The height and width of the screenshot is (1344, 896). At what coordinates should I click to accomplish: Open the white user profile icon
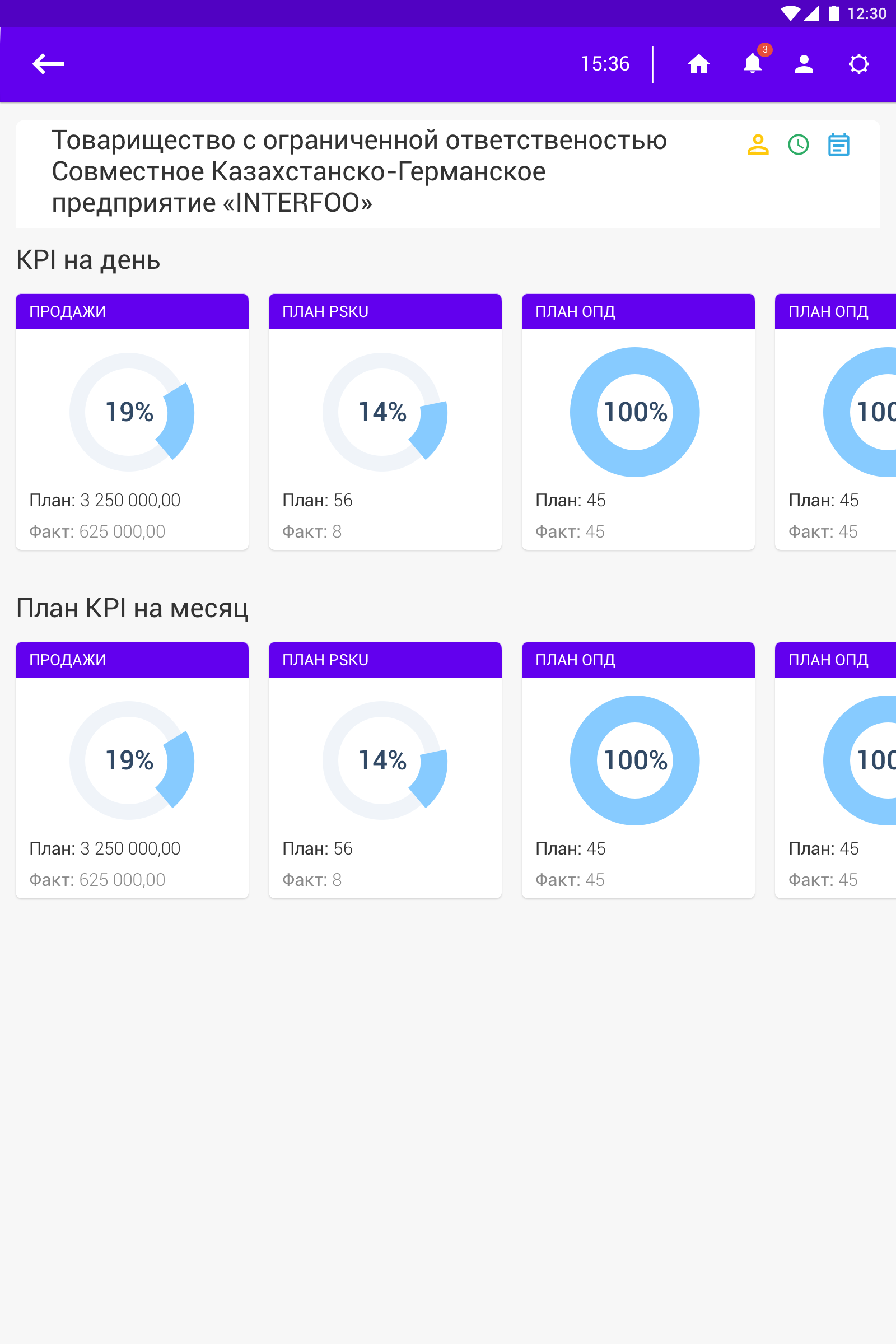point(804,64)
